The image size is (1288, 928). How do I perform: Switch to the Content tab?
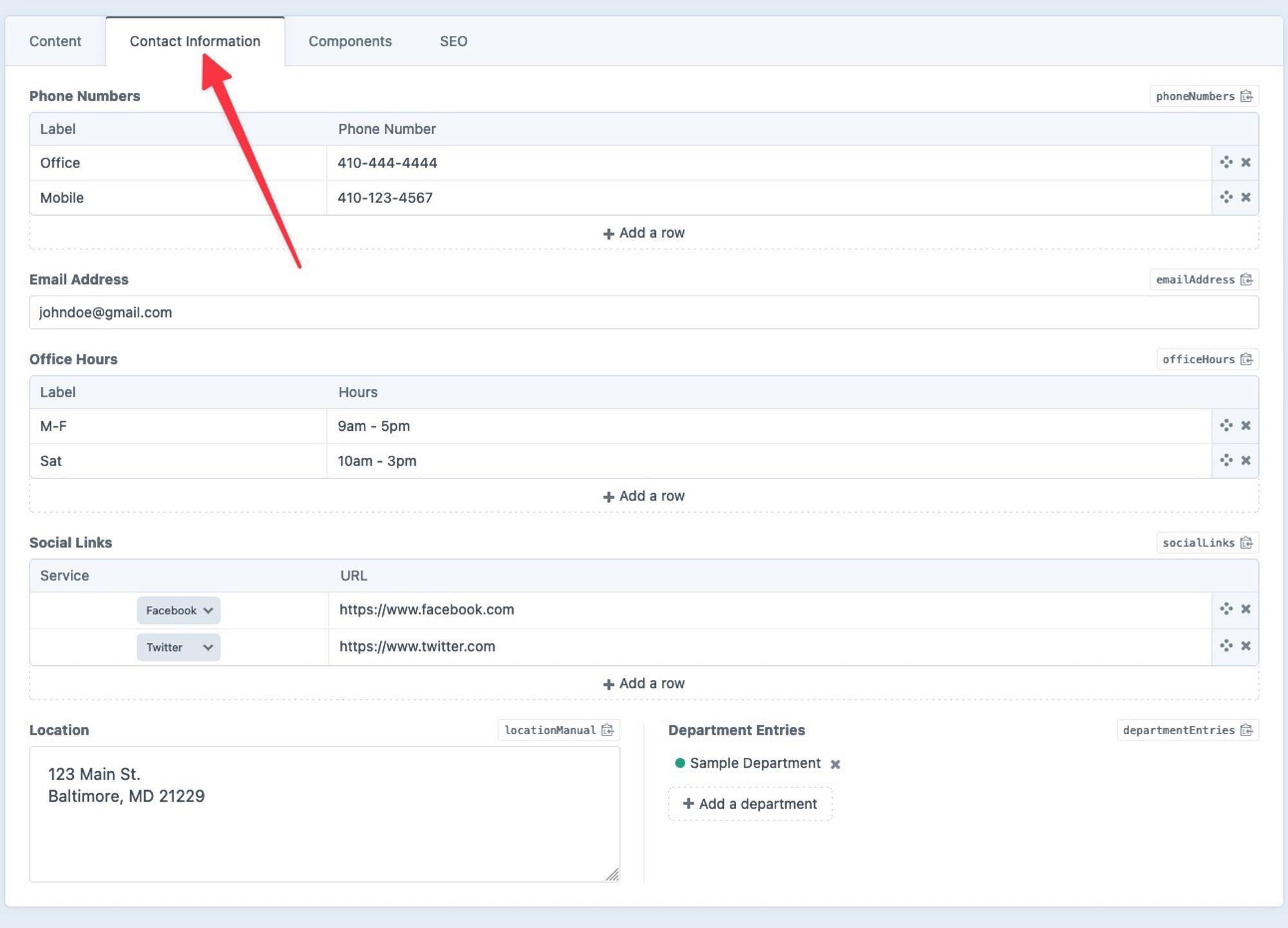click(x=55, y=41)
